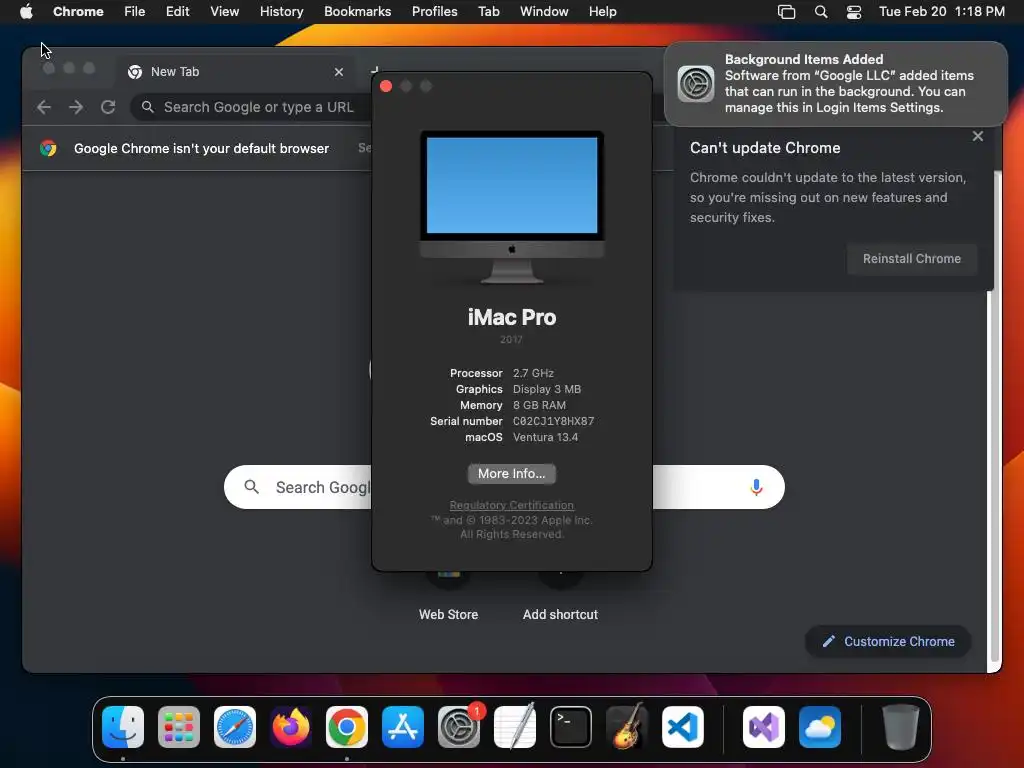
Task: Open Finder from the Dock
Action: 123,727
